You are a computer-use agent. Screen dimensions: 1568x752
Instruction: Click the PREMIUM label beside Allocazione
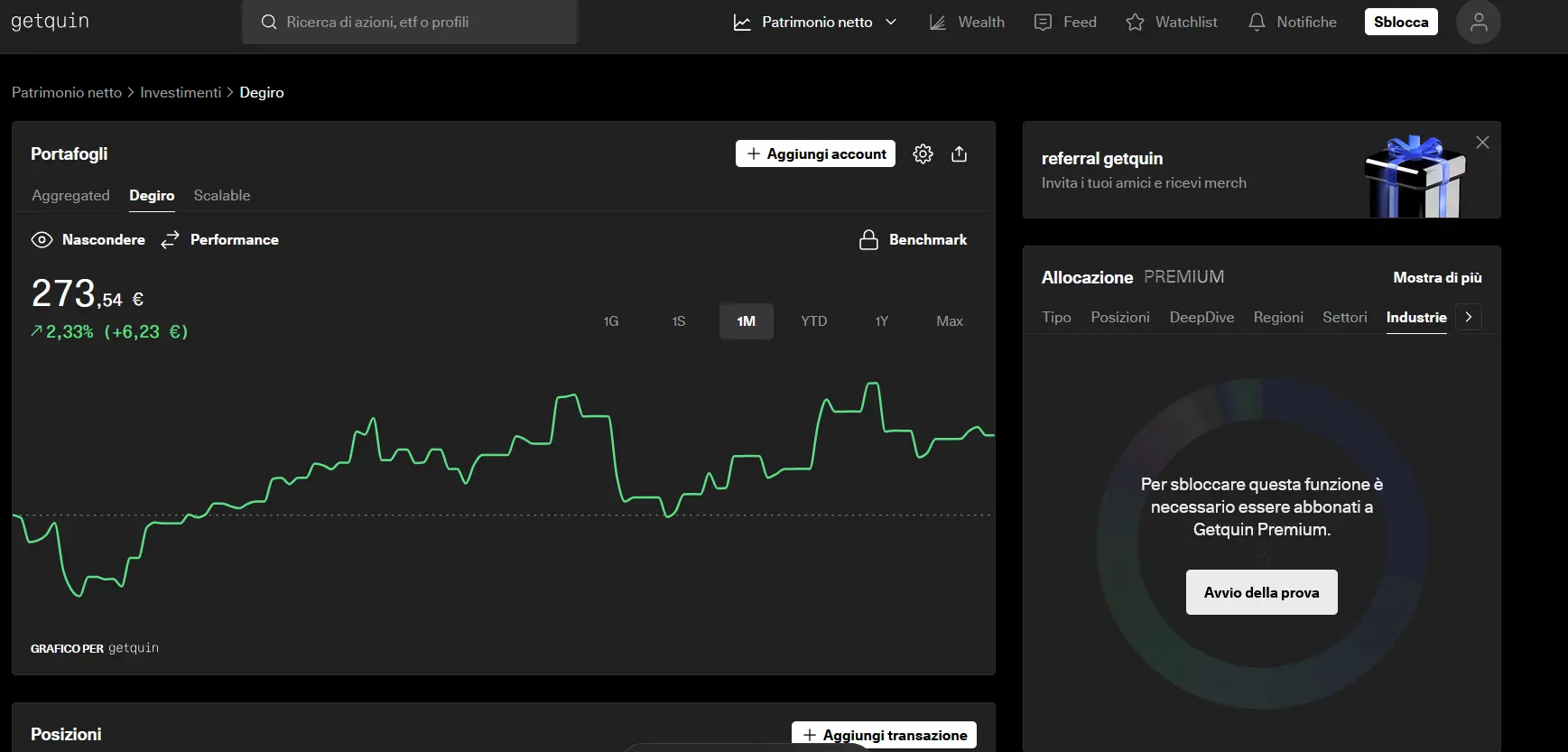pyautogui.click(x=1184, y=277)
